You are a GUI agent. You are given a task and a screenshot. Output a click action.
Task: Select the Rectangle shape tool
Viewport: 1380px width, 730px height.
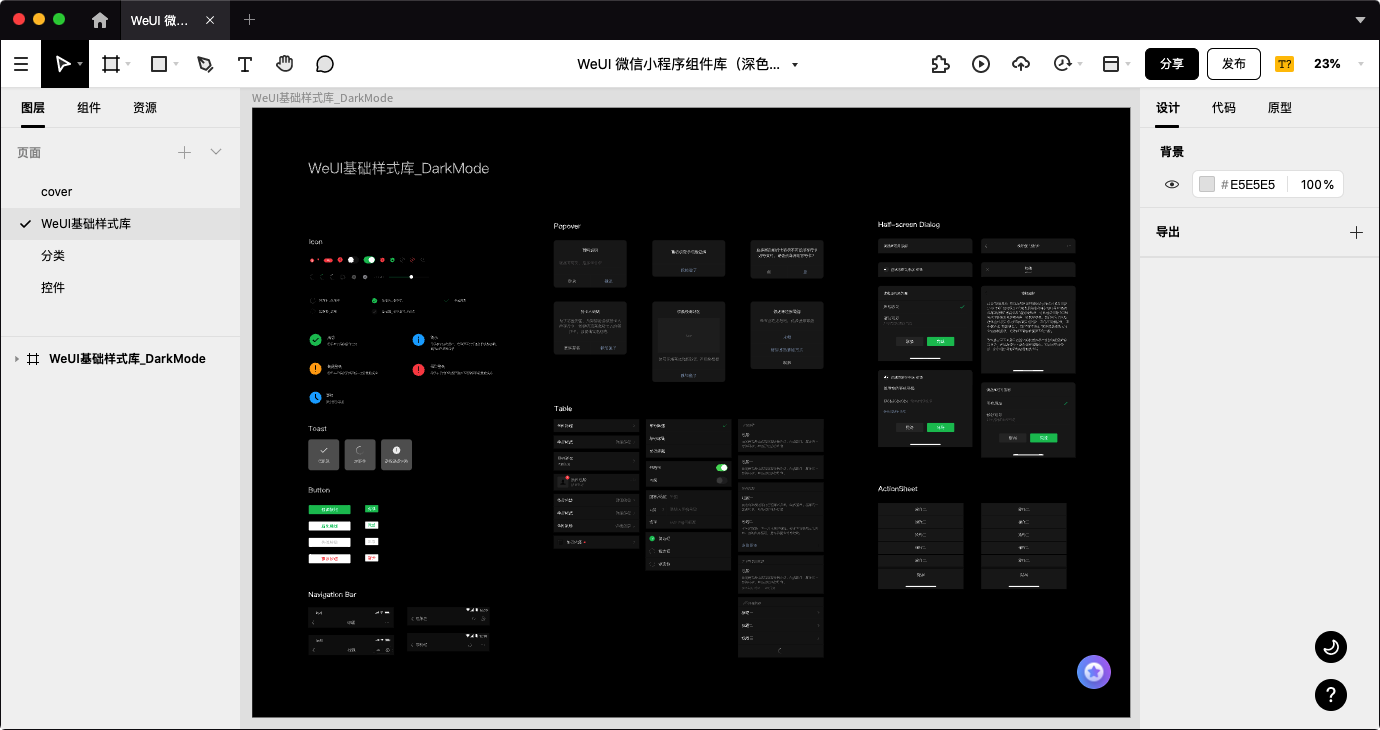pyautogui.click(x=158, y=64)
